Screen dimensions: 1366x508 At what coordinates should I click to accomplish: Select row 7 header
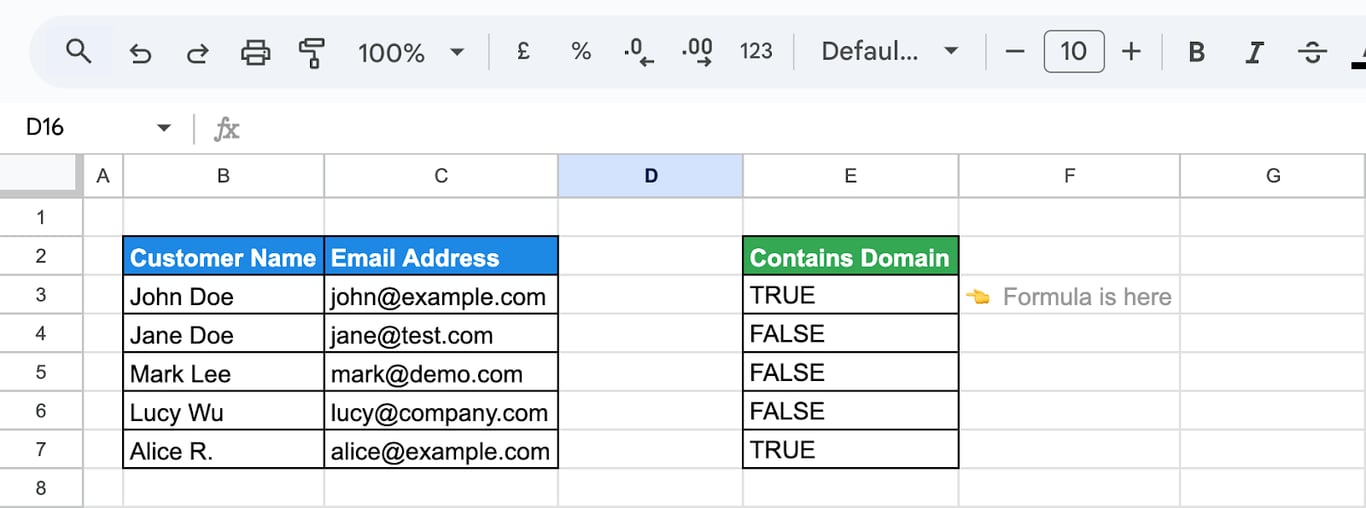click(41, 449)
